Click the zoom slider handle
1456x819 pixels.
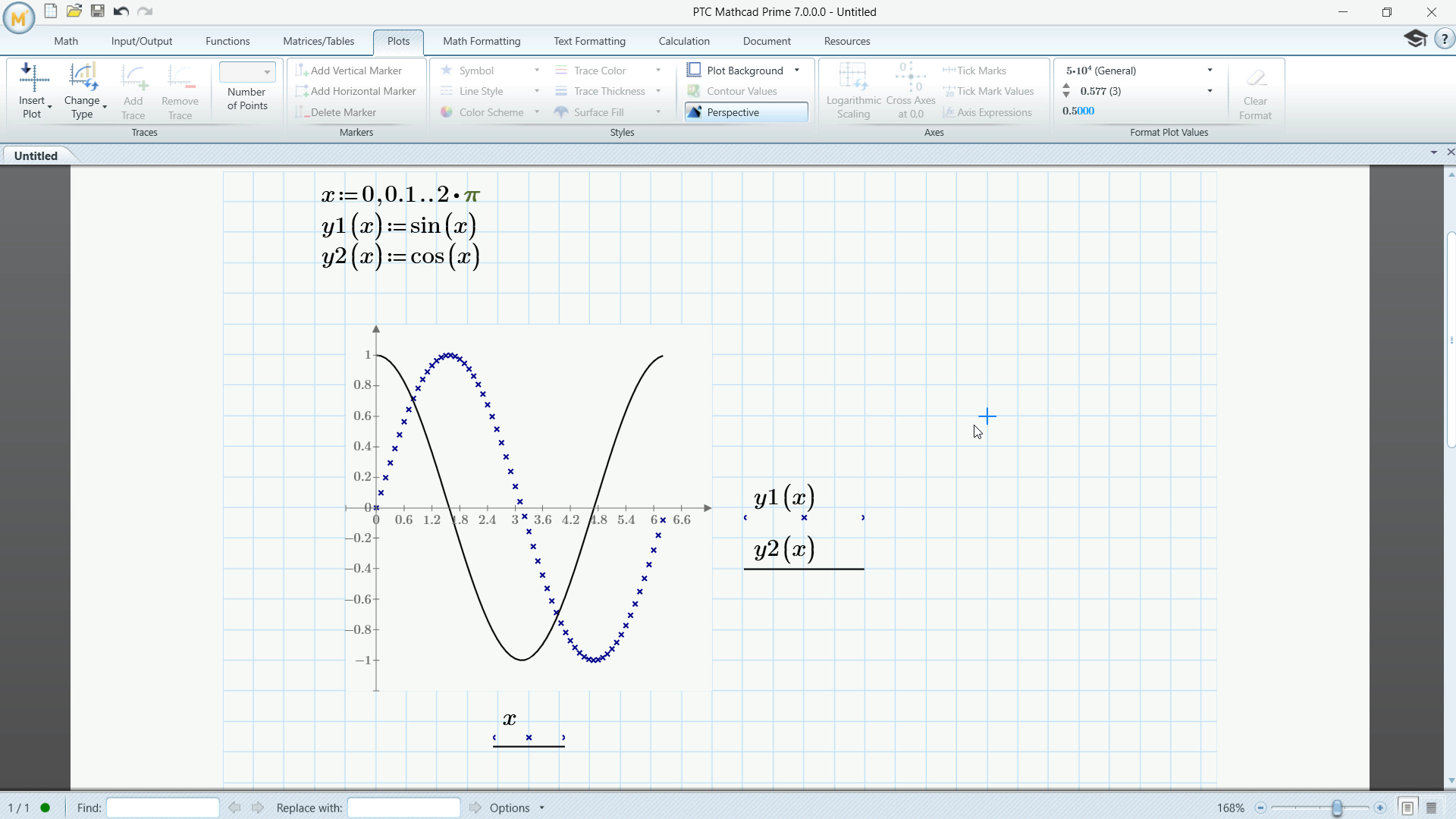pyautogui.click(x=1337, y=808)
